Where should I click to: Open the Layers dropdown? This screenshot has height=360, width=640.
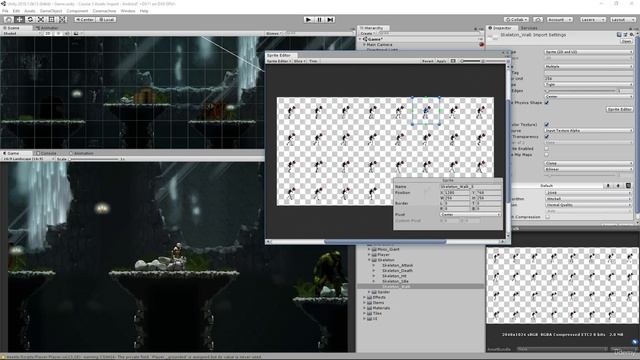point(592,19)
